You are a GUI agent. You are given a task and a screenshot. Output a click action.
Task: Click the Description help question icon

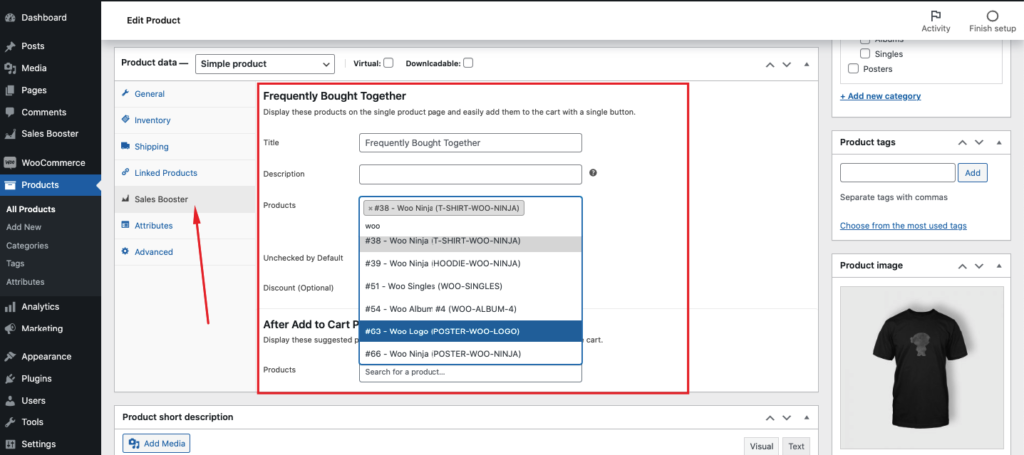tap(593, 174)
